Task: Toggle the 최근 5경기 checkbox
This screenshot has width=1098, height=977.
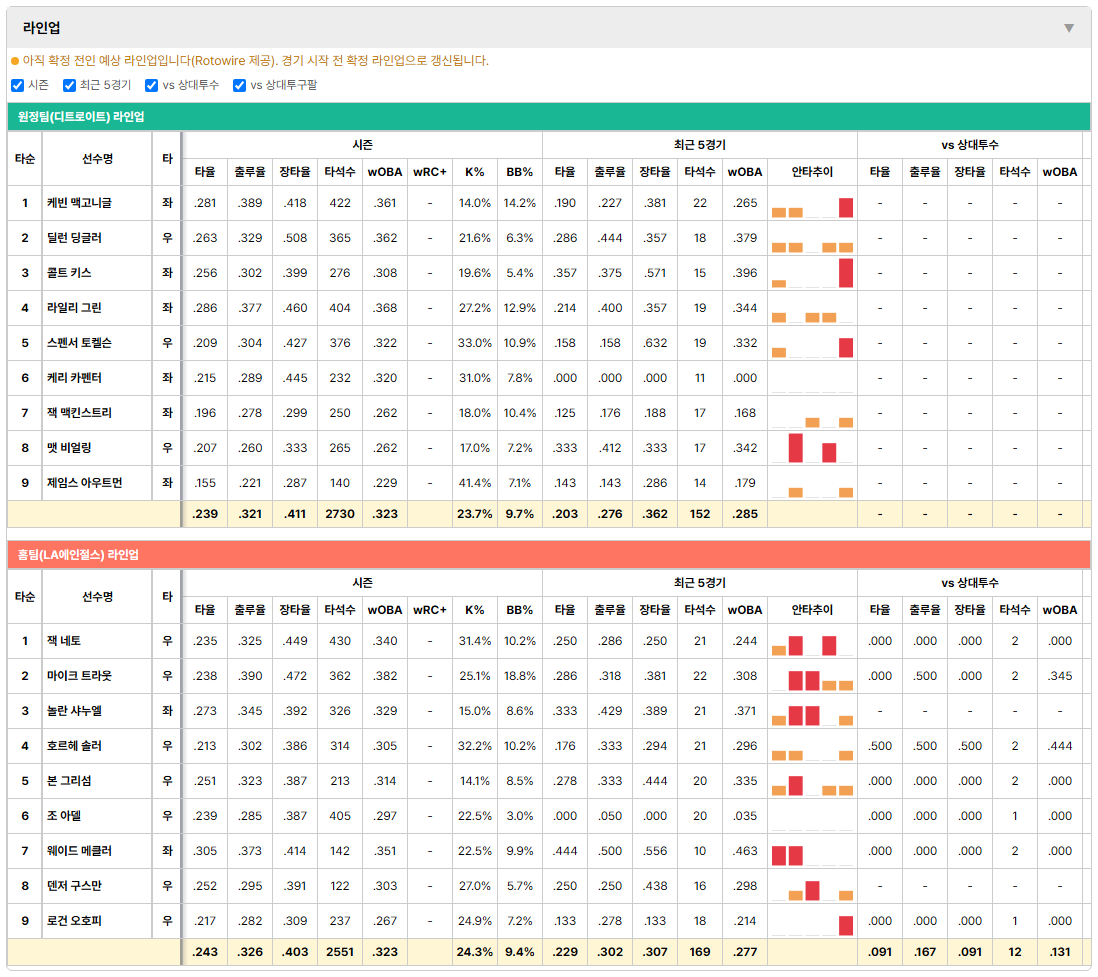Action: coord(69,85)
